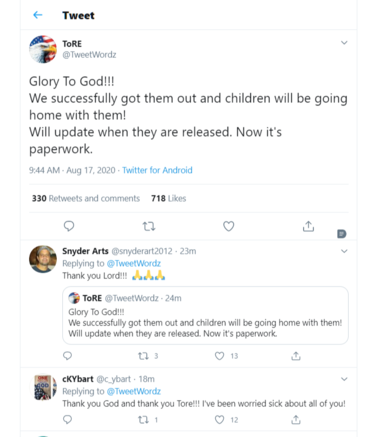Screen dimensions: 366x437
Task: Like the main Glory To God tweet
Action: coord(228,226)
